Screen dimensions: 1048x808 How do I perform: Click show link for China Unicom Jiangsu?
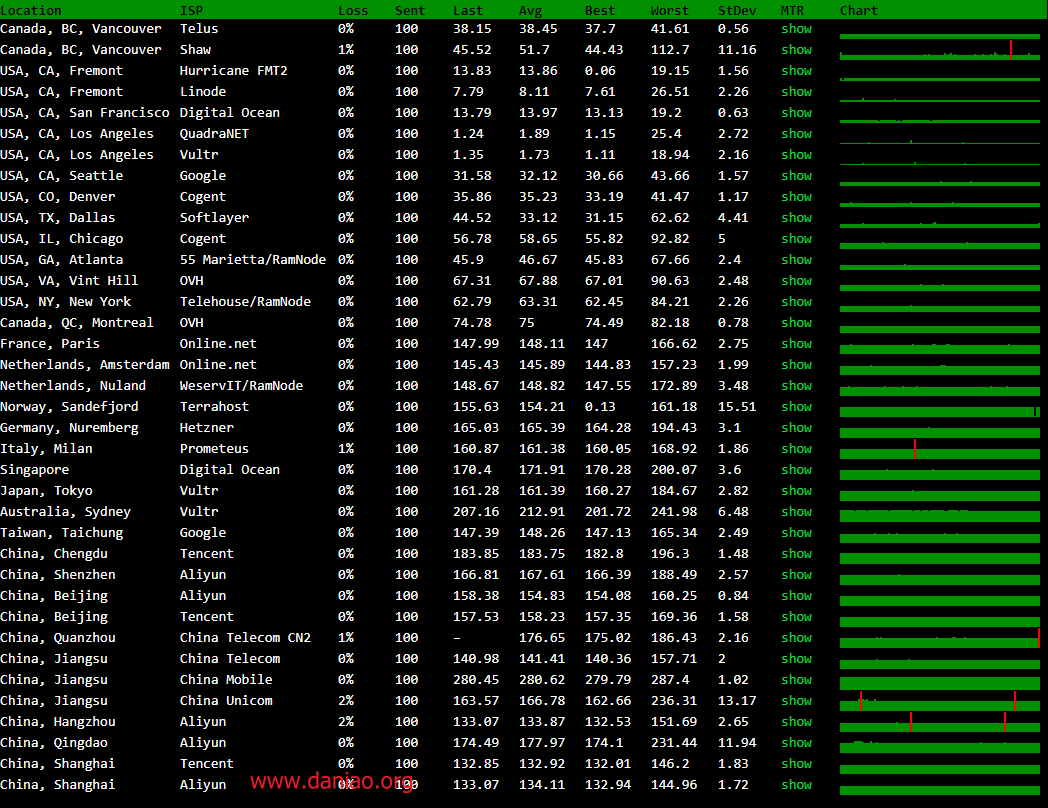pyautogui.click(x=796, y=701)
